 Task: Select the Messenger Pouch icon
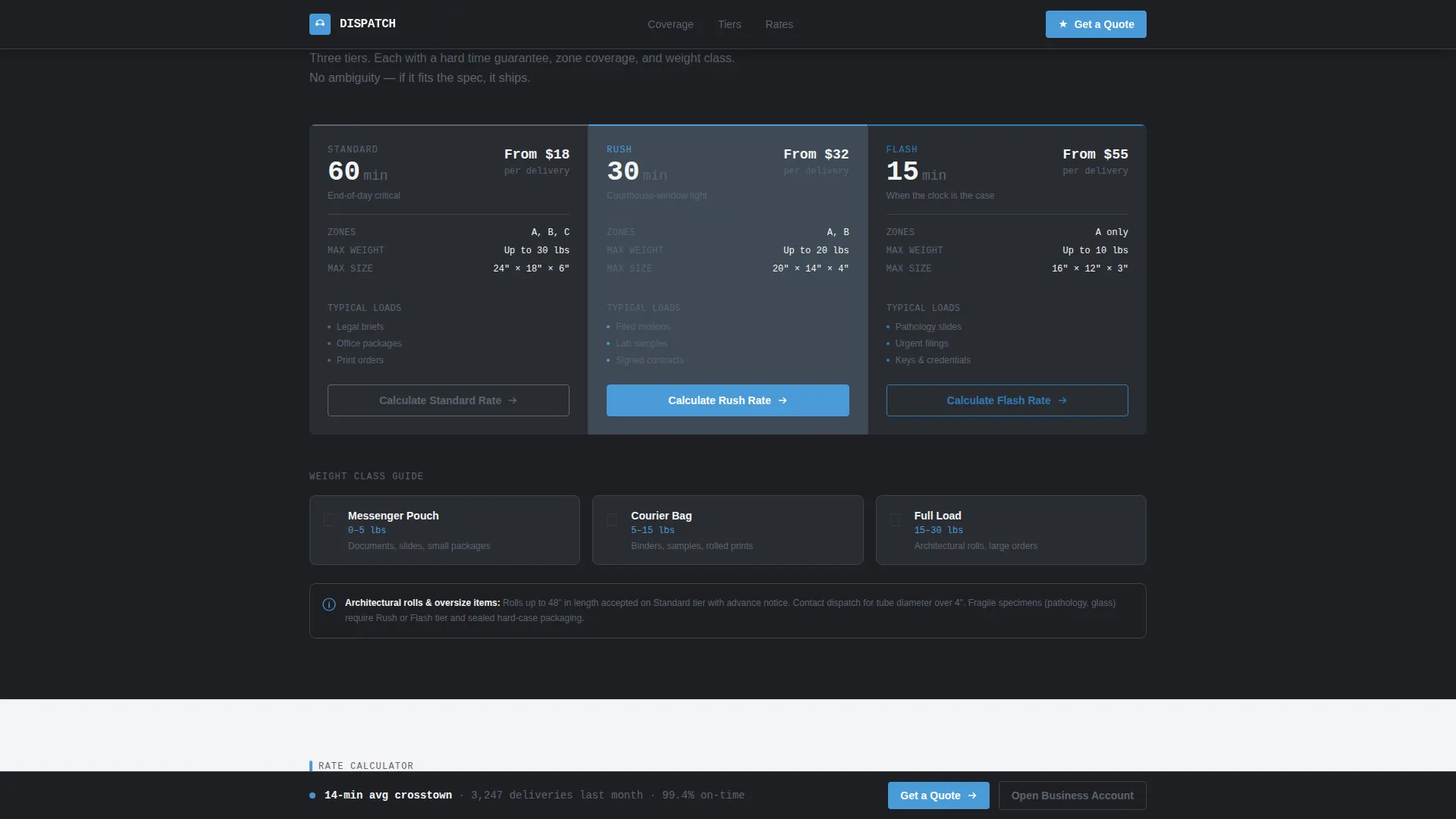point(329,520)
